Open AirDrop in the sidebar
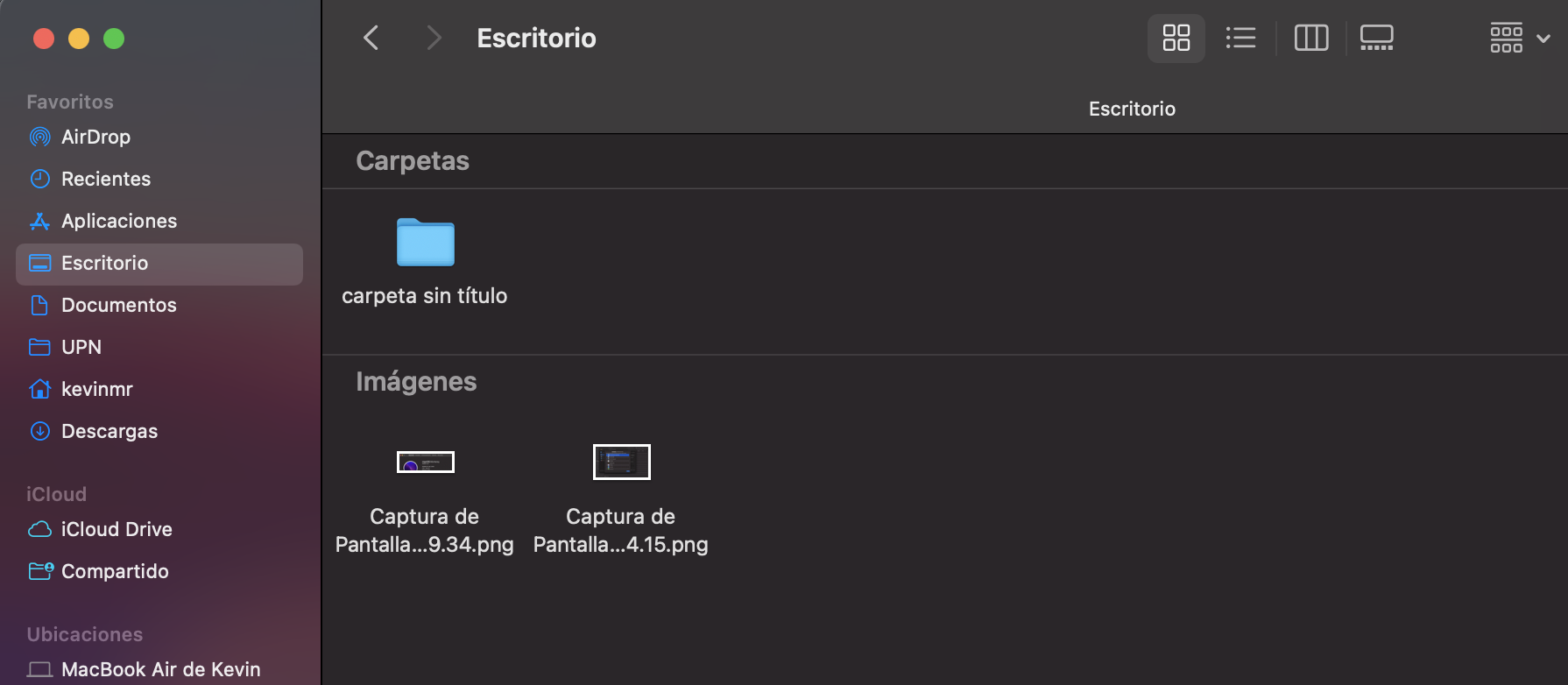 tap(95, 137)
